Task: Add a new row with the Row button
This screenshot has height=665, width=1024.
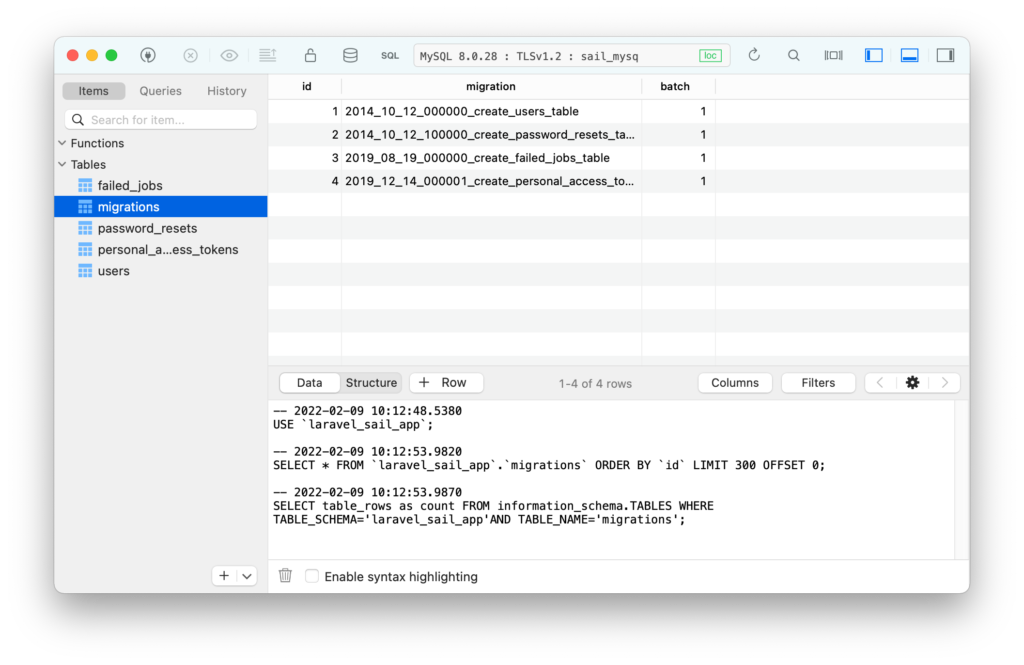Action: (446, 382)
